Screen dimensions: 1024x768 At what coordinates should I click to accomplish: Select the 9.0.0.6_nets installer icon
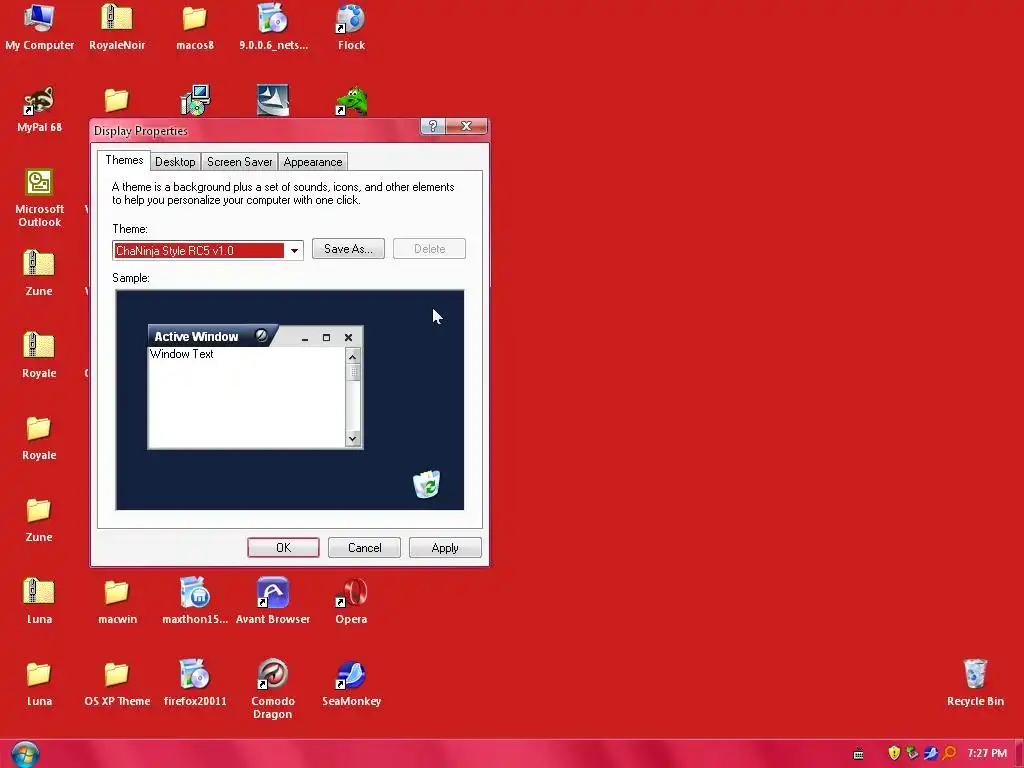273,27
